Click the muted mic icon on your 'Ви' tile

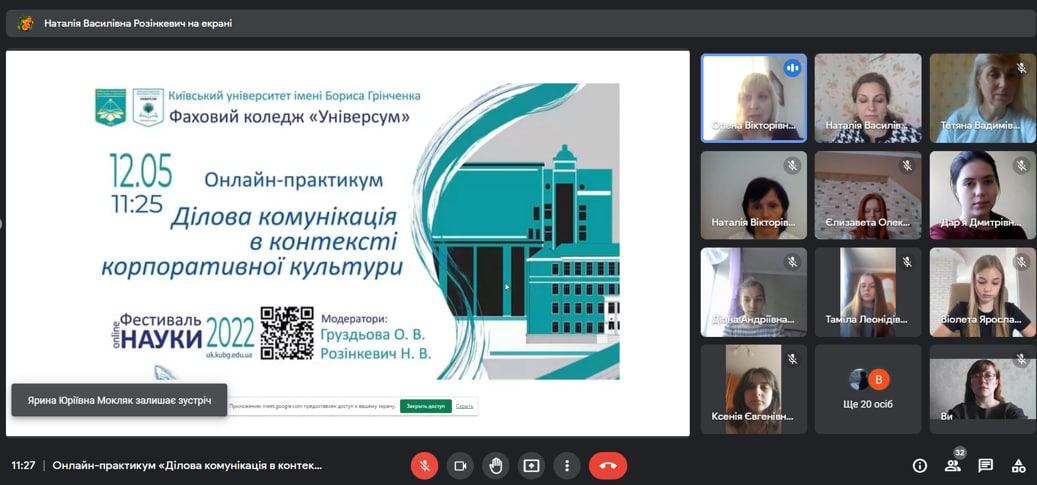pyautogui.click(x=1021, y=359)
